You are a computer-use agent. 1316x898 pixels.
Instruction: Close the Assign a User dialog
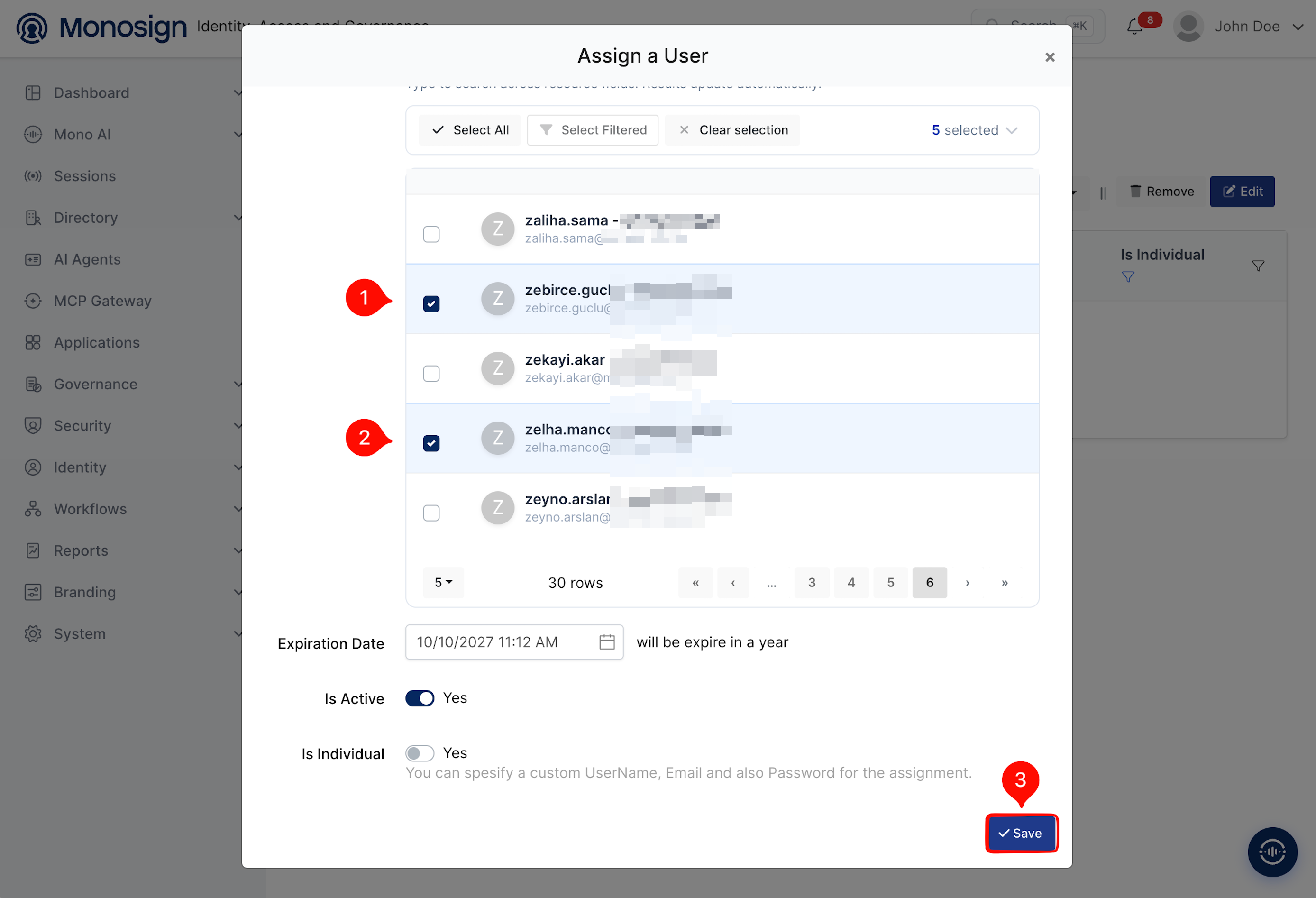coord(1049,57)
